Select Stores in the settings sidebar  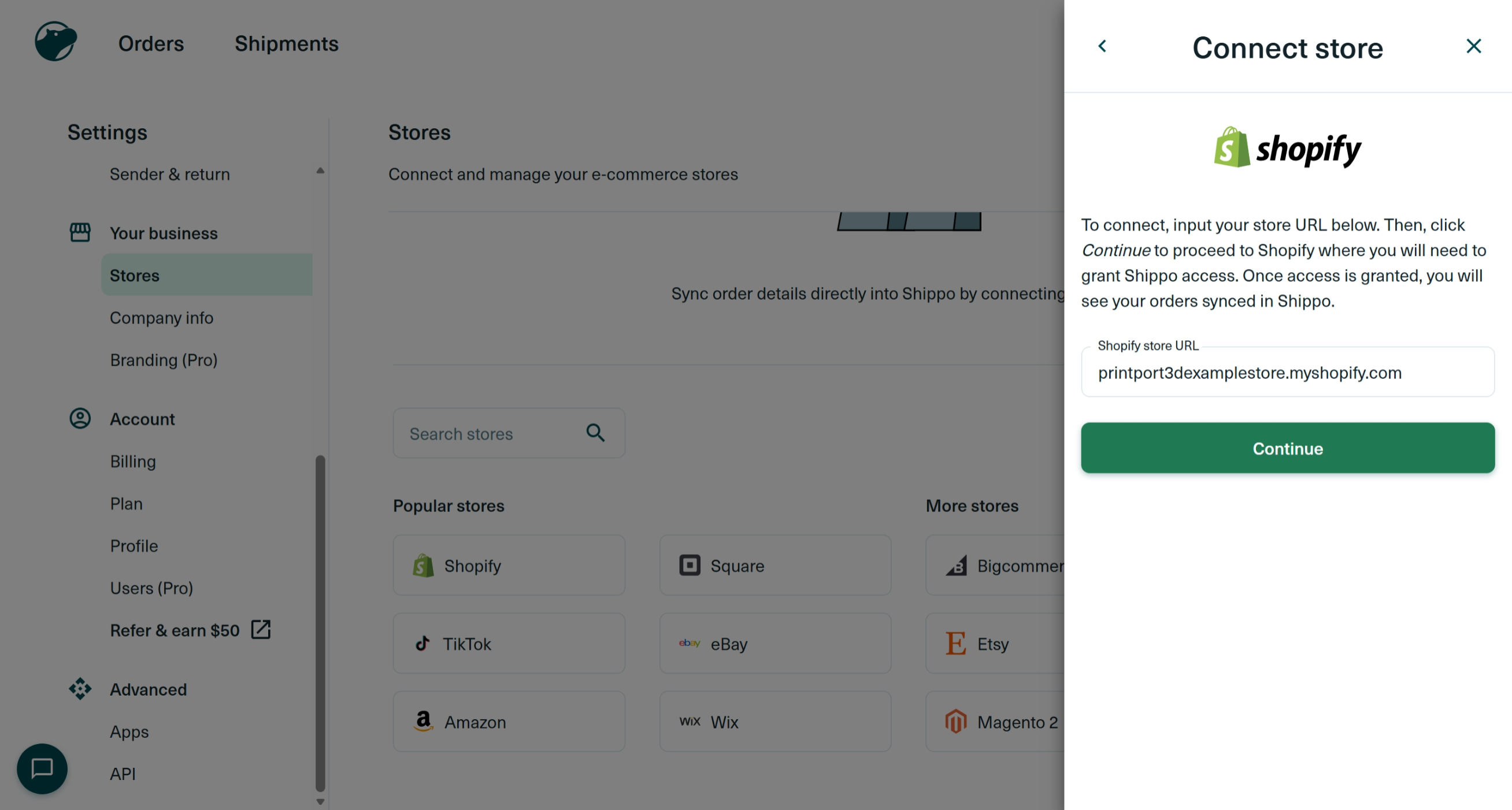click(x=206, y=274)
